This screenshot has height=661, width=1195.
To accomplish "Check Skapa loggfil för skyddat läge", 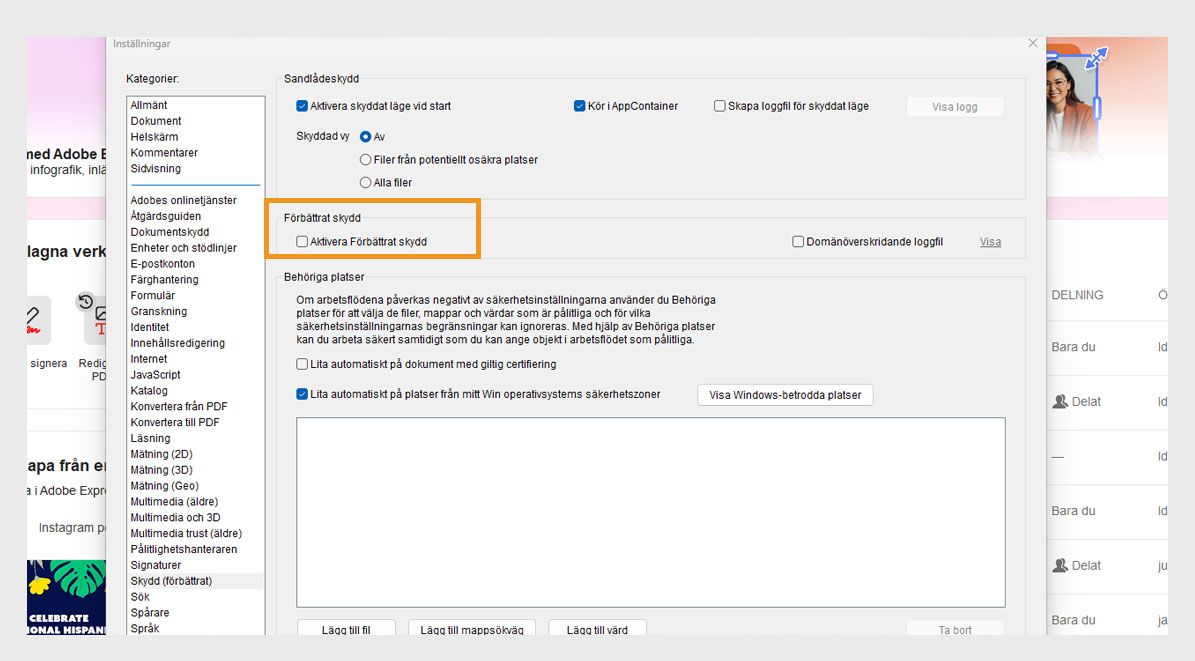I will point(719,106).
